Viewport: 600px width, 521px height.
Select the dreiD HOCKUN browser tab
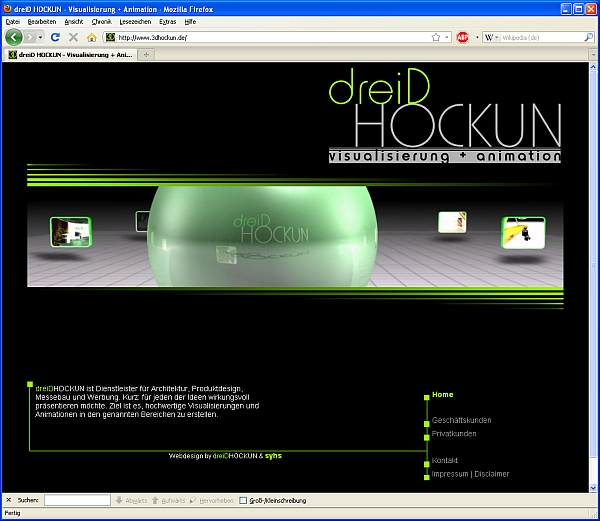coord(70,55)
